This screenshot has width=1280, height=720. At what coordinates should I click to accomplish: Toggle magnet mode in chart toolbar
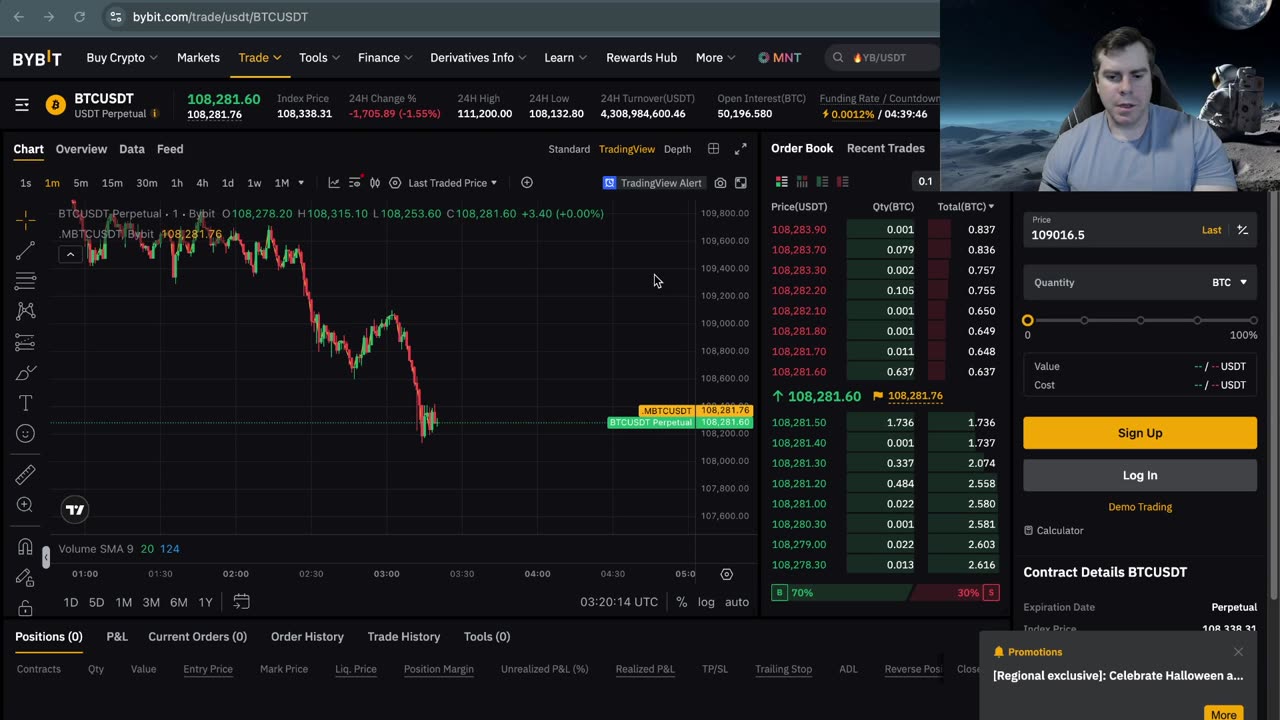(26, 547)
